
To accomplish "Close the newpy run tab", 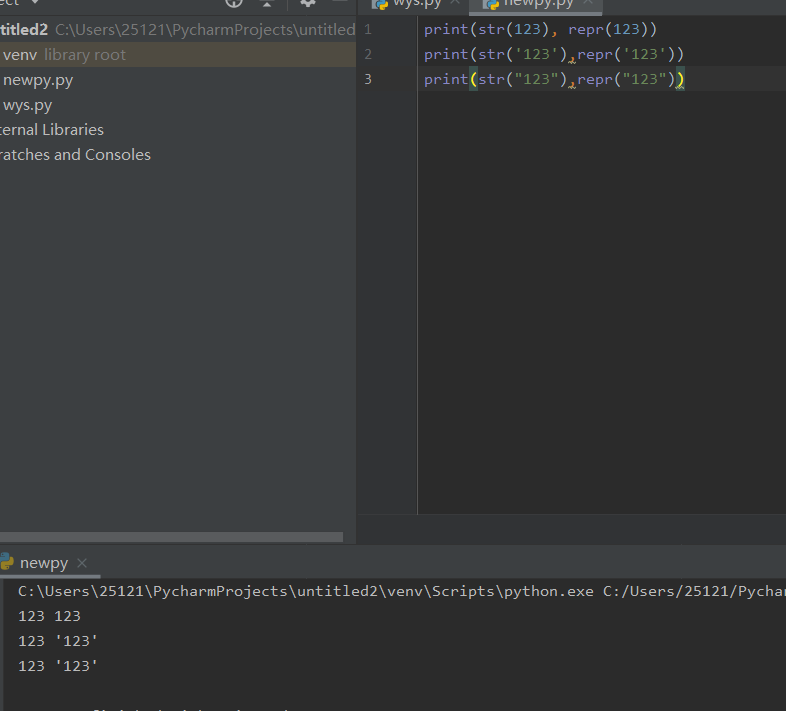I will click(x=82, y=563).
